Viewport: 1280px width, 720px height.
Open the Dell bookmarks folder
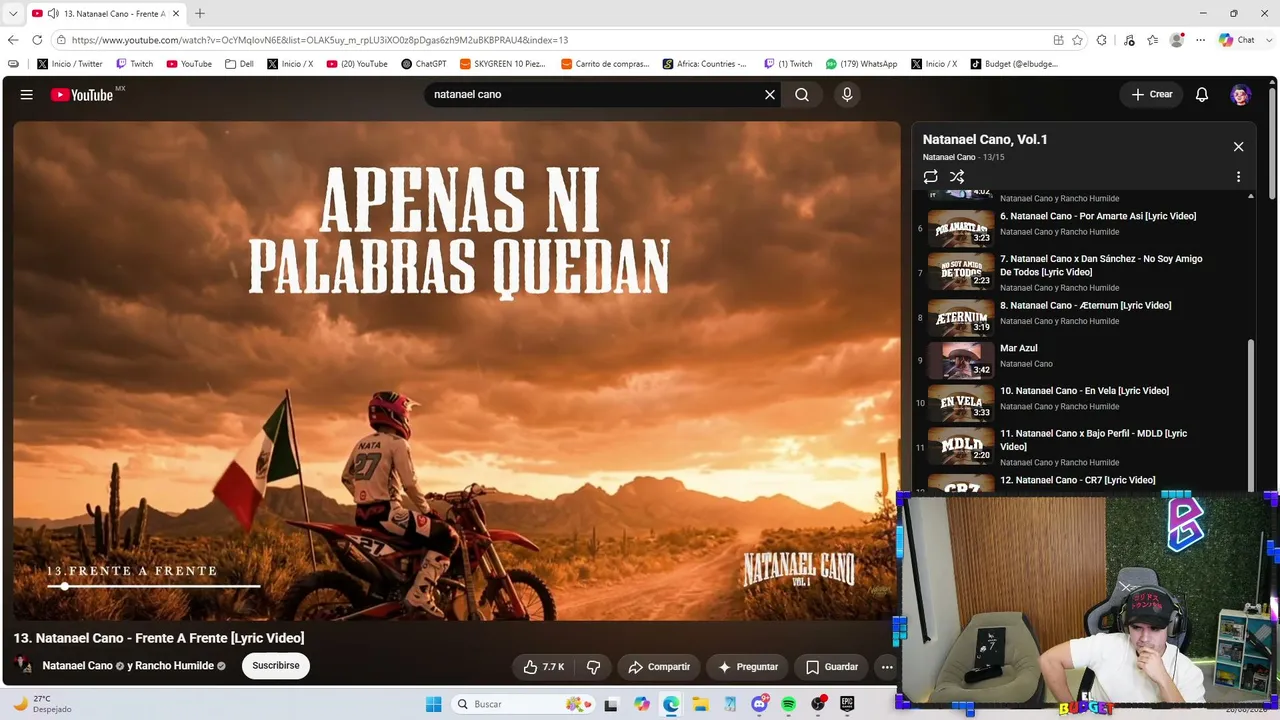(x=239, y=64)
